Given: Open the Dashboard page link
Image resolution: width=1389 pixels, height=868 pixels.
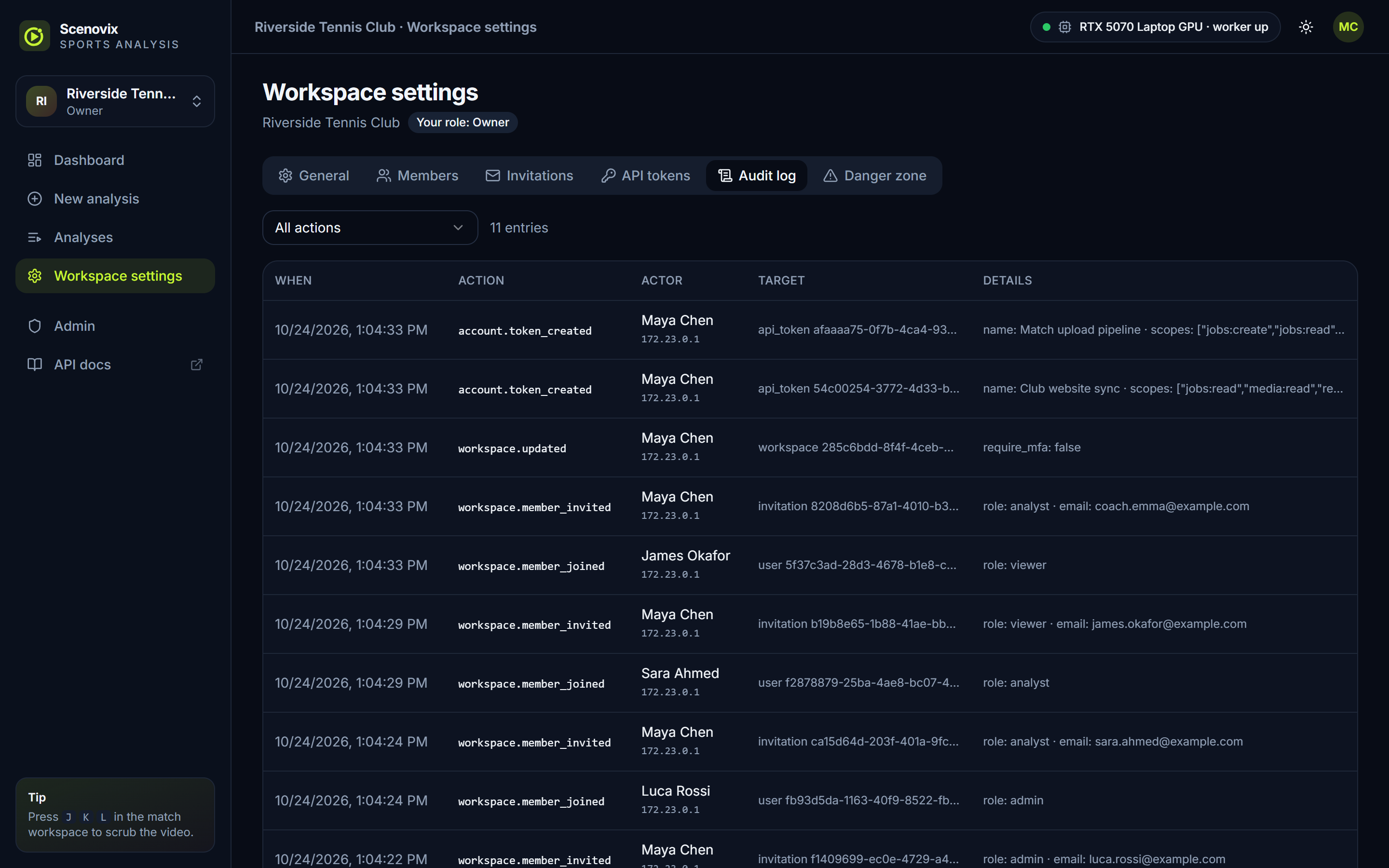Looking at the screenshot, I should (115, 160).
